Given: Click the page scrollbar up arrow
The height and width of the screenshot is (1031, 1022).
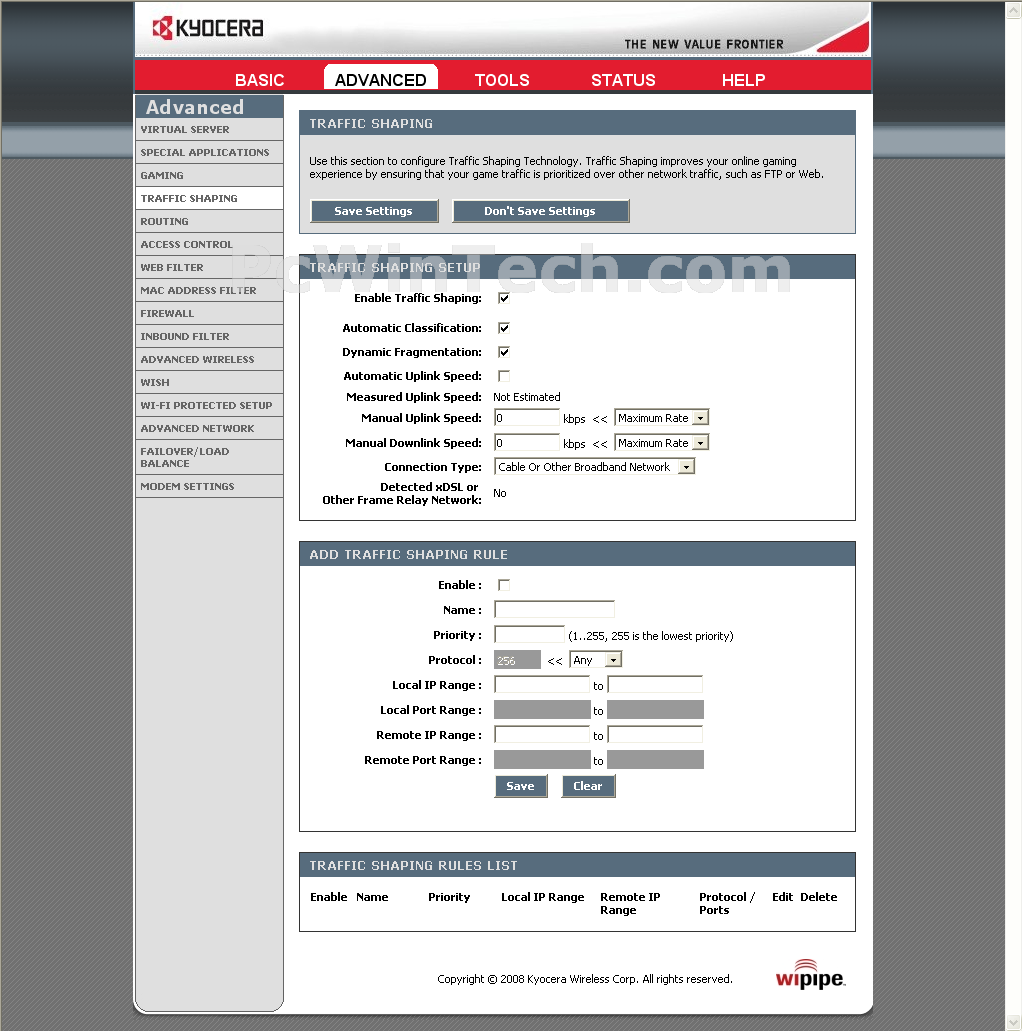Looking at the screenshot, I should pos(1013,11).
